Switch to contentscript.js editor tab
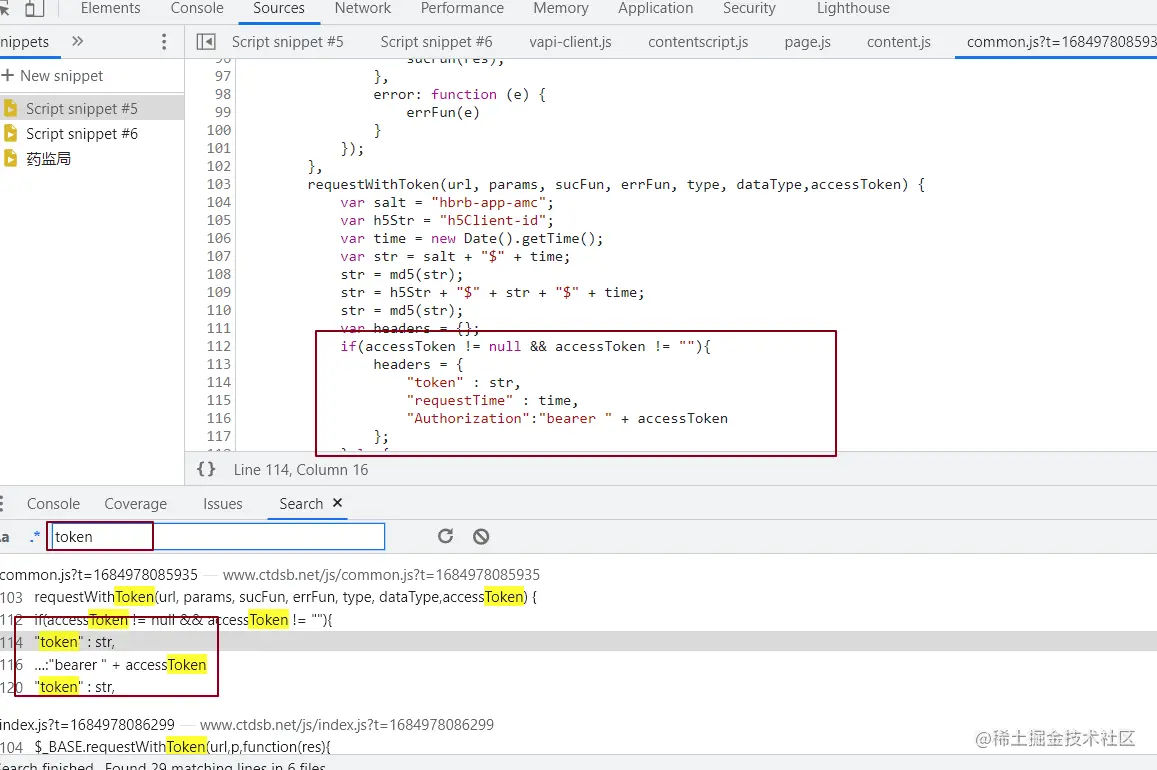The height and width of the screenshot is (770, 1157). click(698, 42)
